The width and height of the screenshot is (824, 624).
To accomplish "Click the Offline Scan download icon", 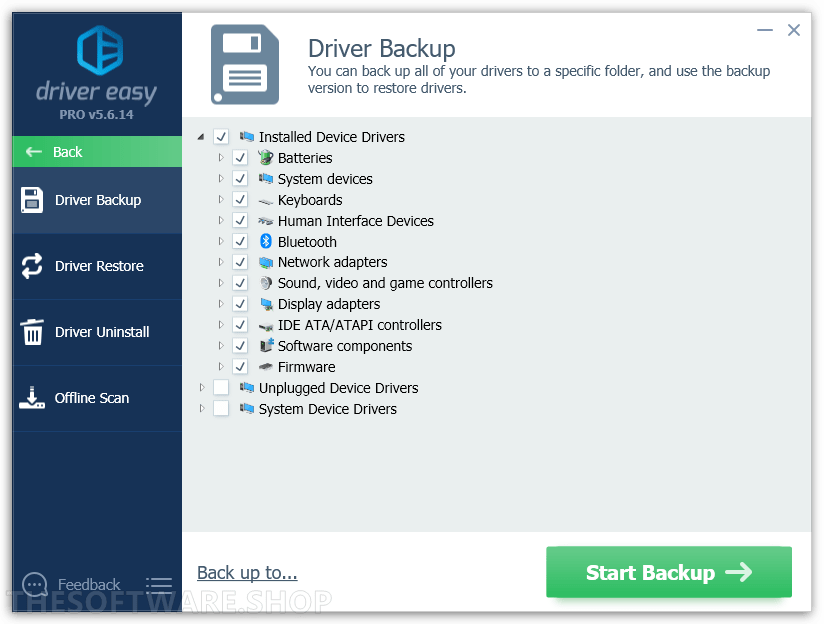I will (32, 398).
